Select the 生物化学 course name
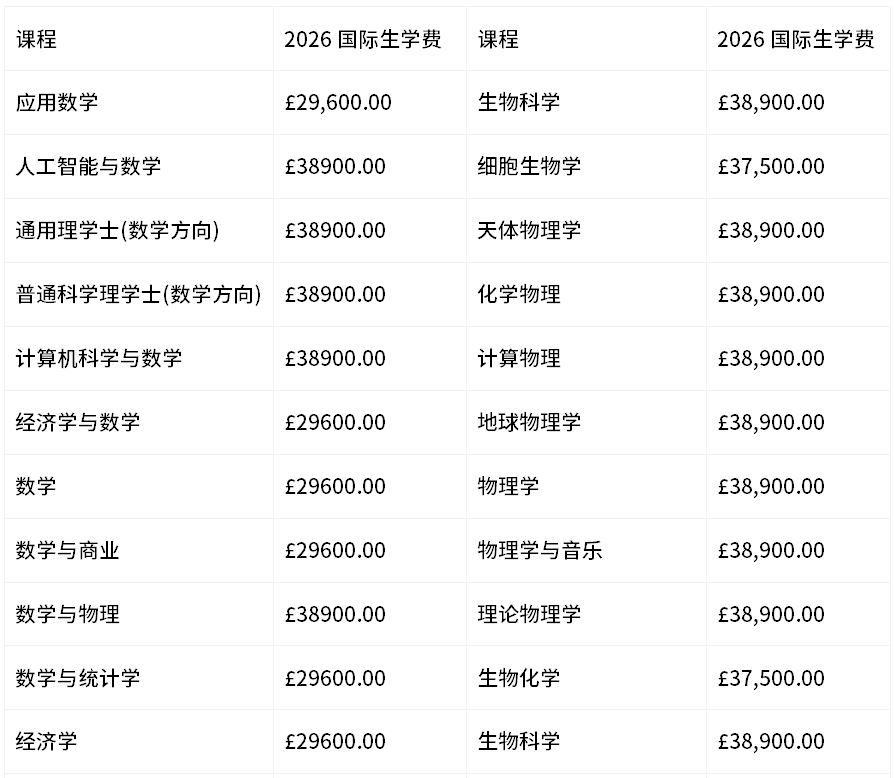Screen dimensions: 895x778 519,678
